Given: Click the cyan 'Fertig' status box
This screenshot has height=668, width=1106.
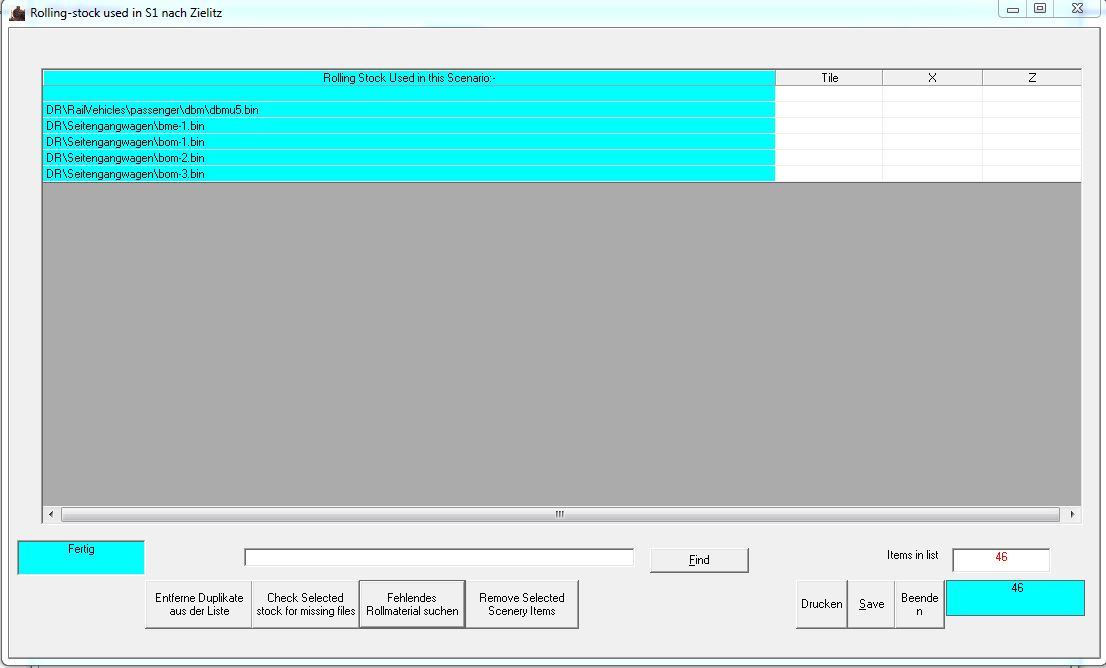Looking at the screenshot, I should click(x=81, y=557).
